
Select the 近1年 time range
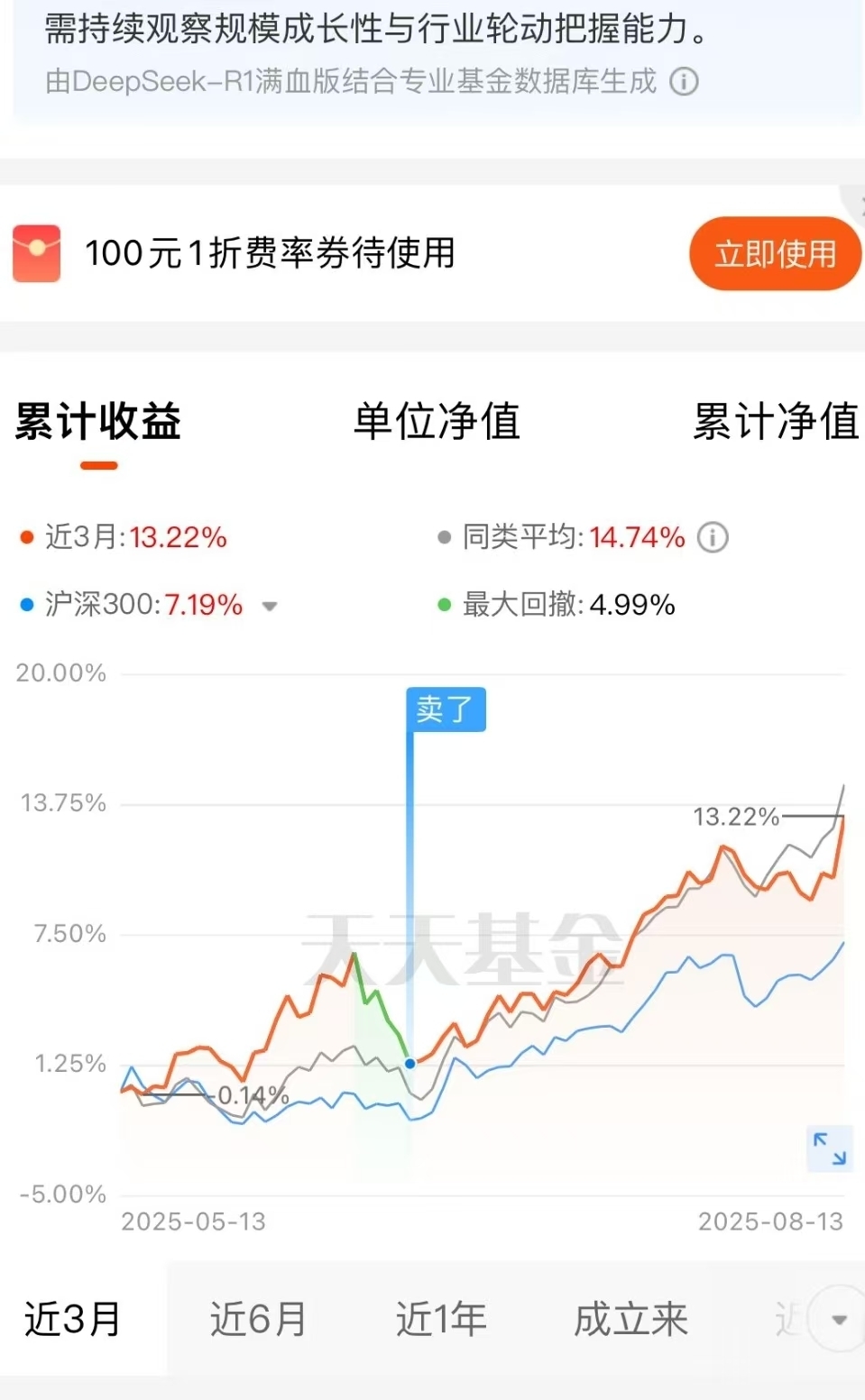(441, 1320)
